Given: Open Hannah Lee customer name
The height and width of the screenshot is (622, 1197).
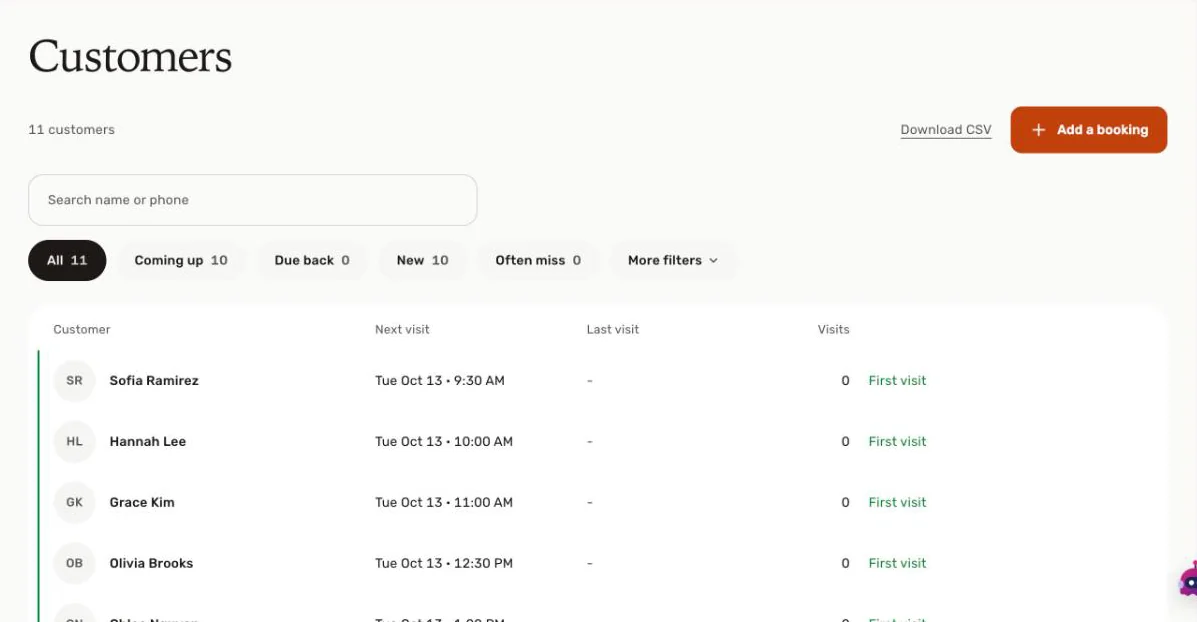Looking at the screenshot, I should click(147, 441).
